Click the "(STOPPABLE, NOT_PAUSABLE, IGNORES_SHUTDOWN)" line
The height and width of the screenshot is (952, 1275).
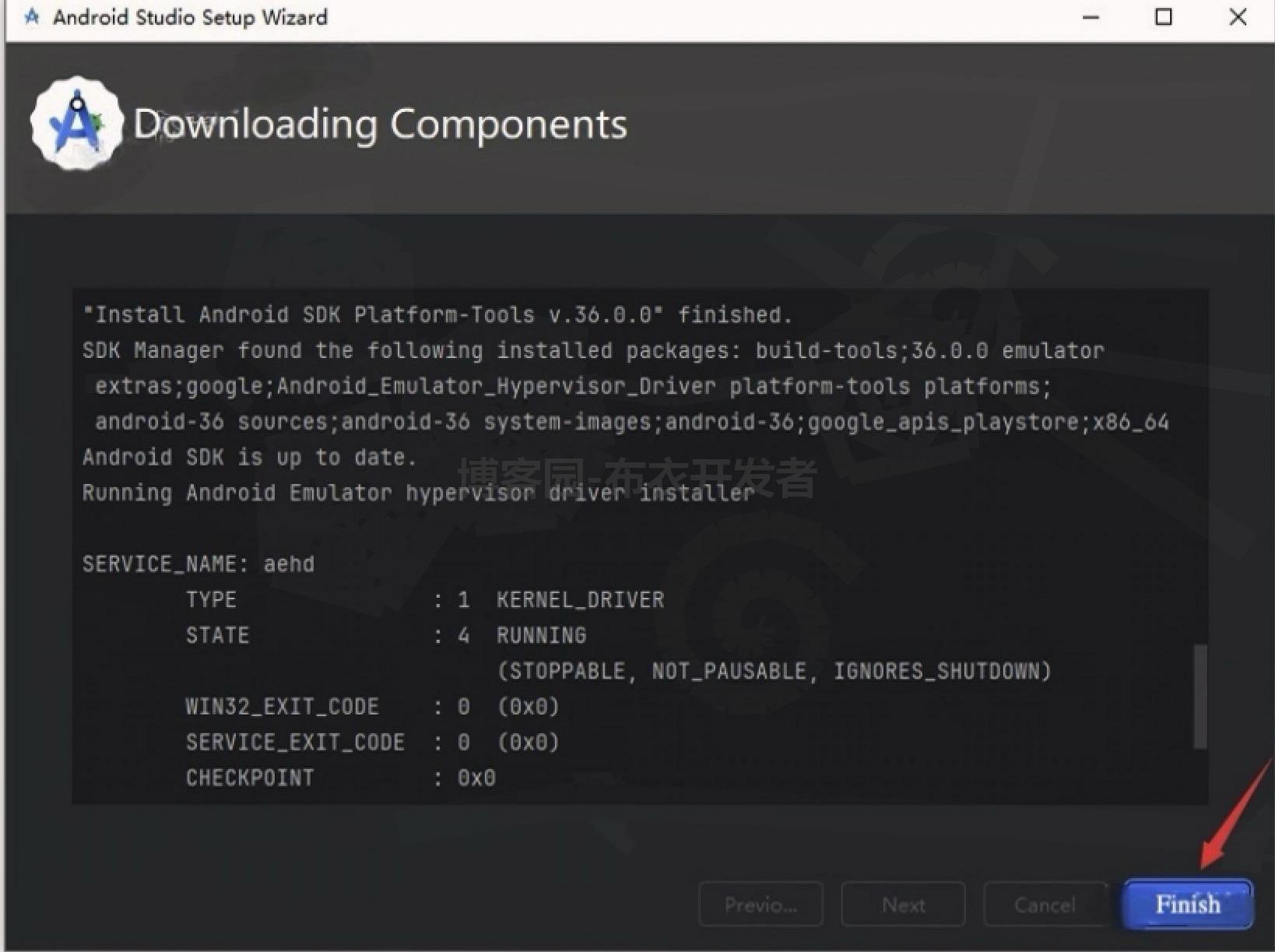774,671
